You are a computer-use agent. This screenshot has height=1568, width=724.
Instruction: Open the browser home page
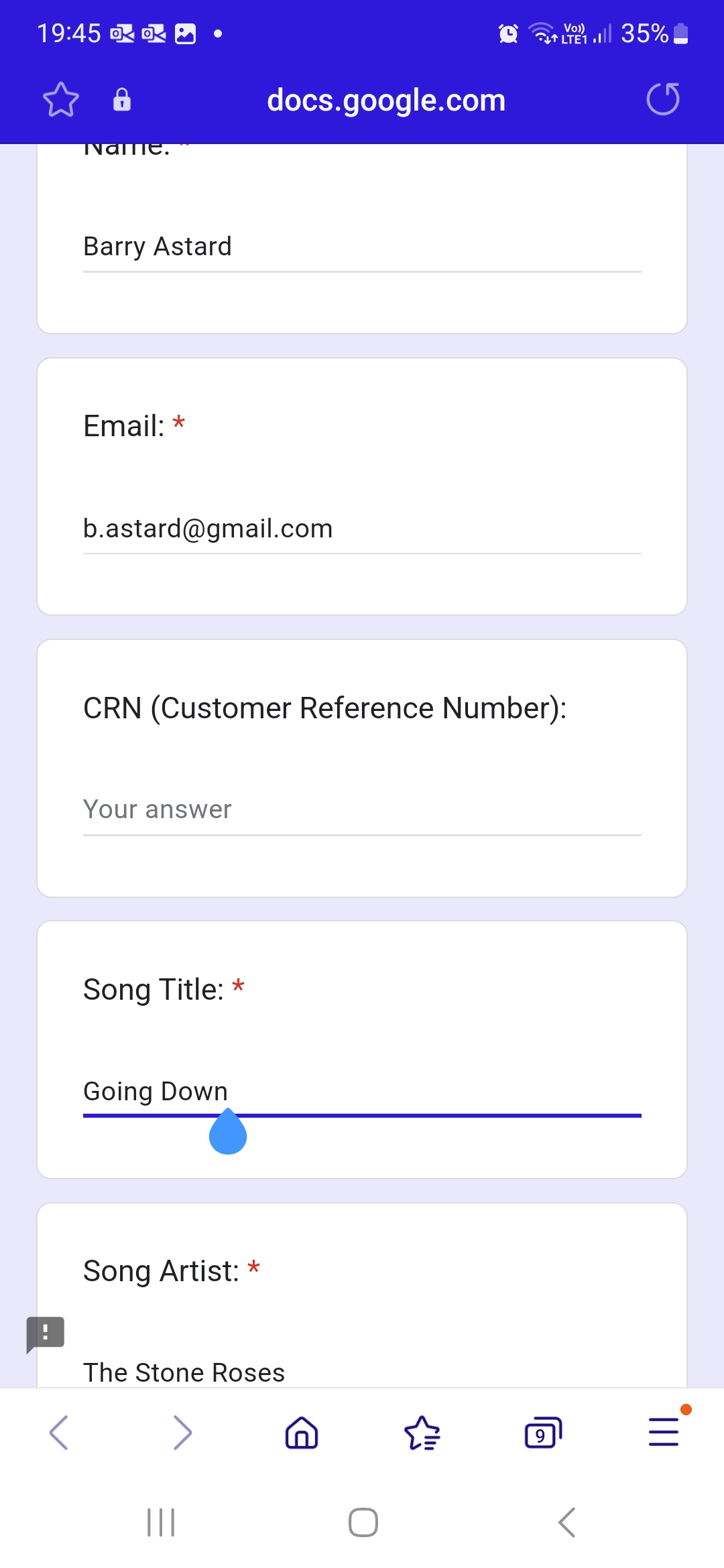302,1433
